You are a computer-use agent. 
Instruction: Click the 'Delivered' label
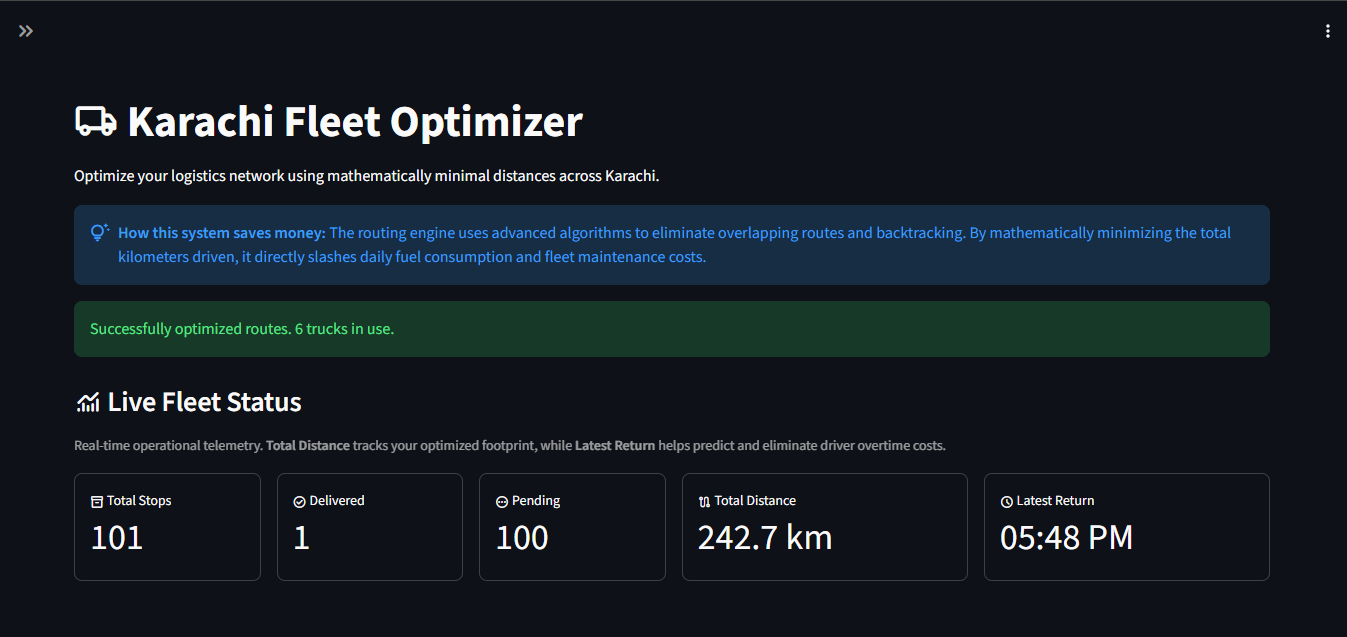pyautogui.click(x=337, y=501)
